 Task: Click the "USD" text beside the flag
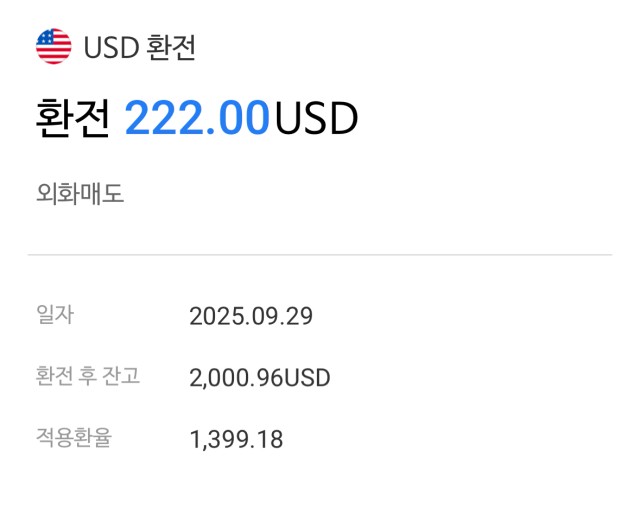pyautogui.click(x=110, y=48)
